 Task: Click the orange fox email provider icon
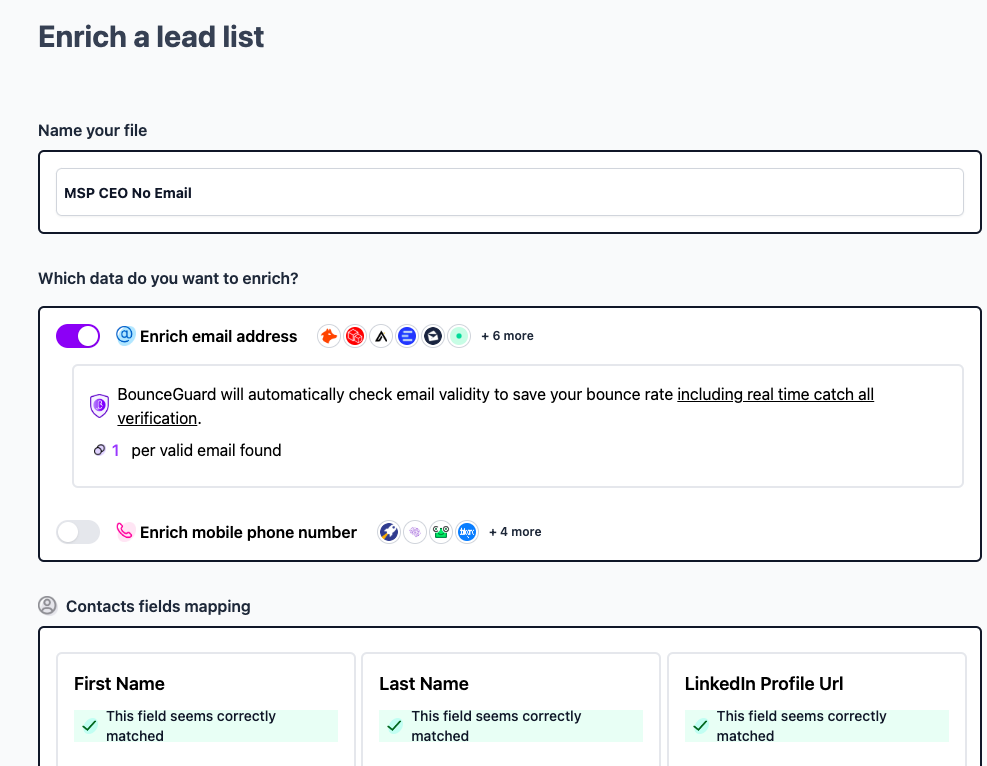(329, 336)
